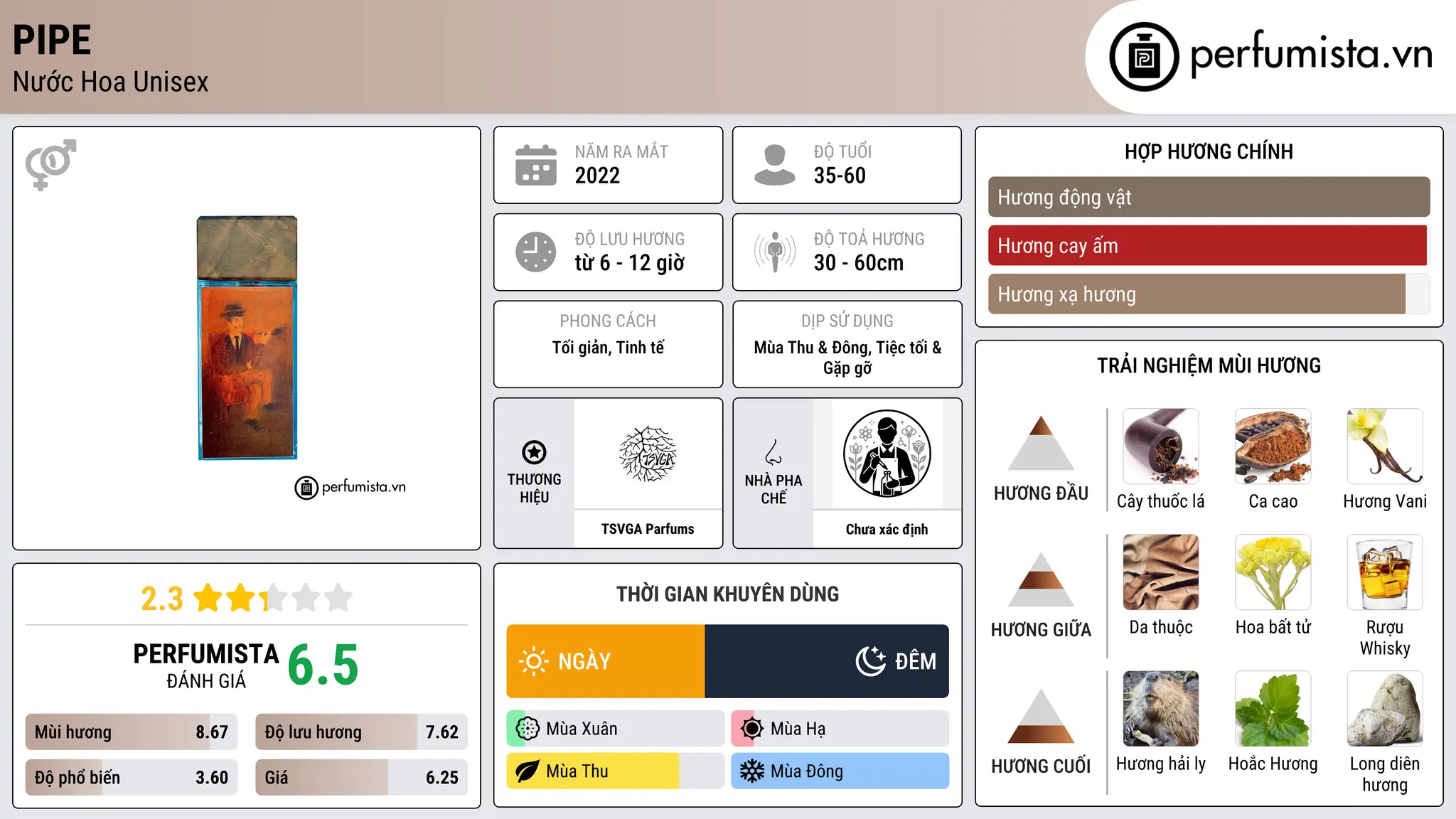
Task: Open the Da thuộc note image
Action: 1161,572
